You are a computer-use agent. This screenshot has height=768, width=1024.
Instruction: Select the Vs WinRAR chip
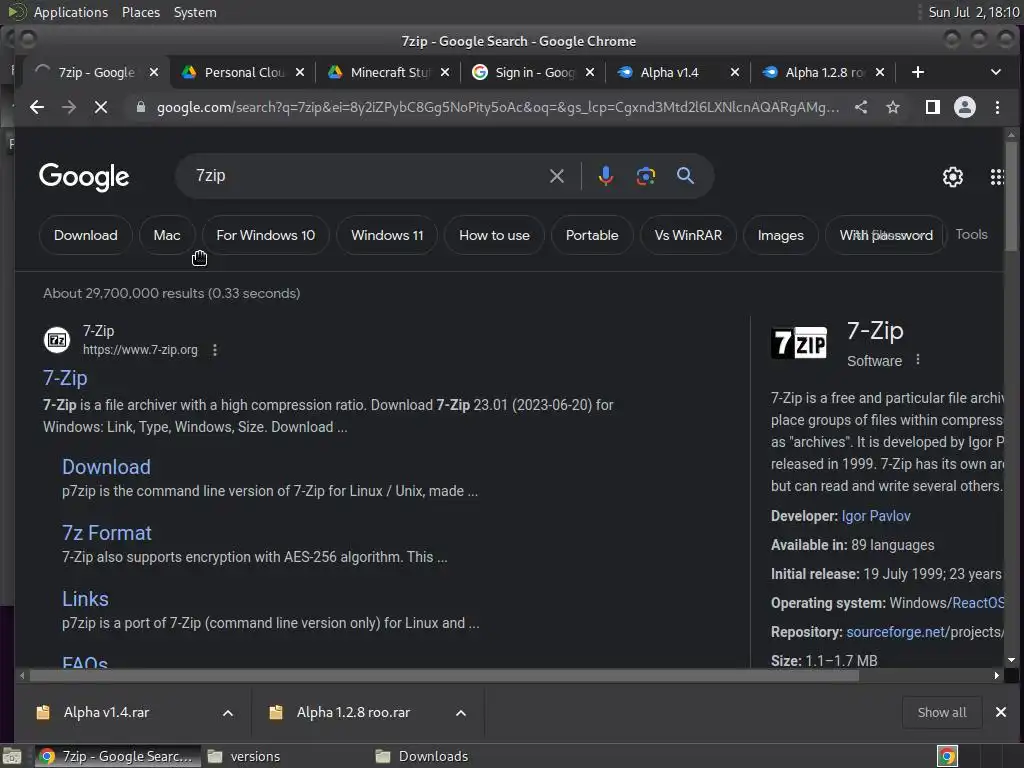[688, 235]
